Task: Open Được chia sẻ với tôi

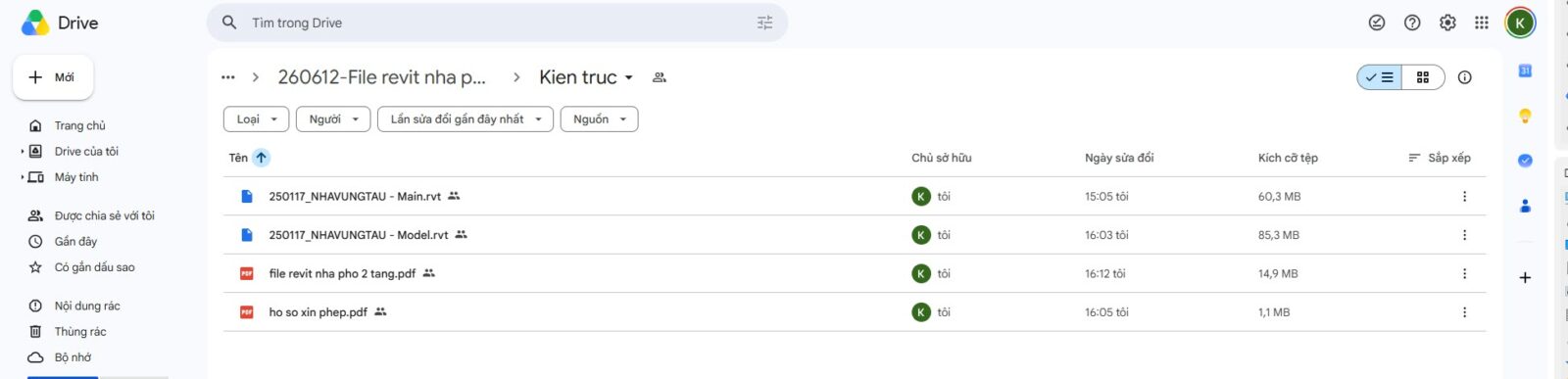Action: pyautogui.click(x=104, y=215)
